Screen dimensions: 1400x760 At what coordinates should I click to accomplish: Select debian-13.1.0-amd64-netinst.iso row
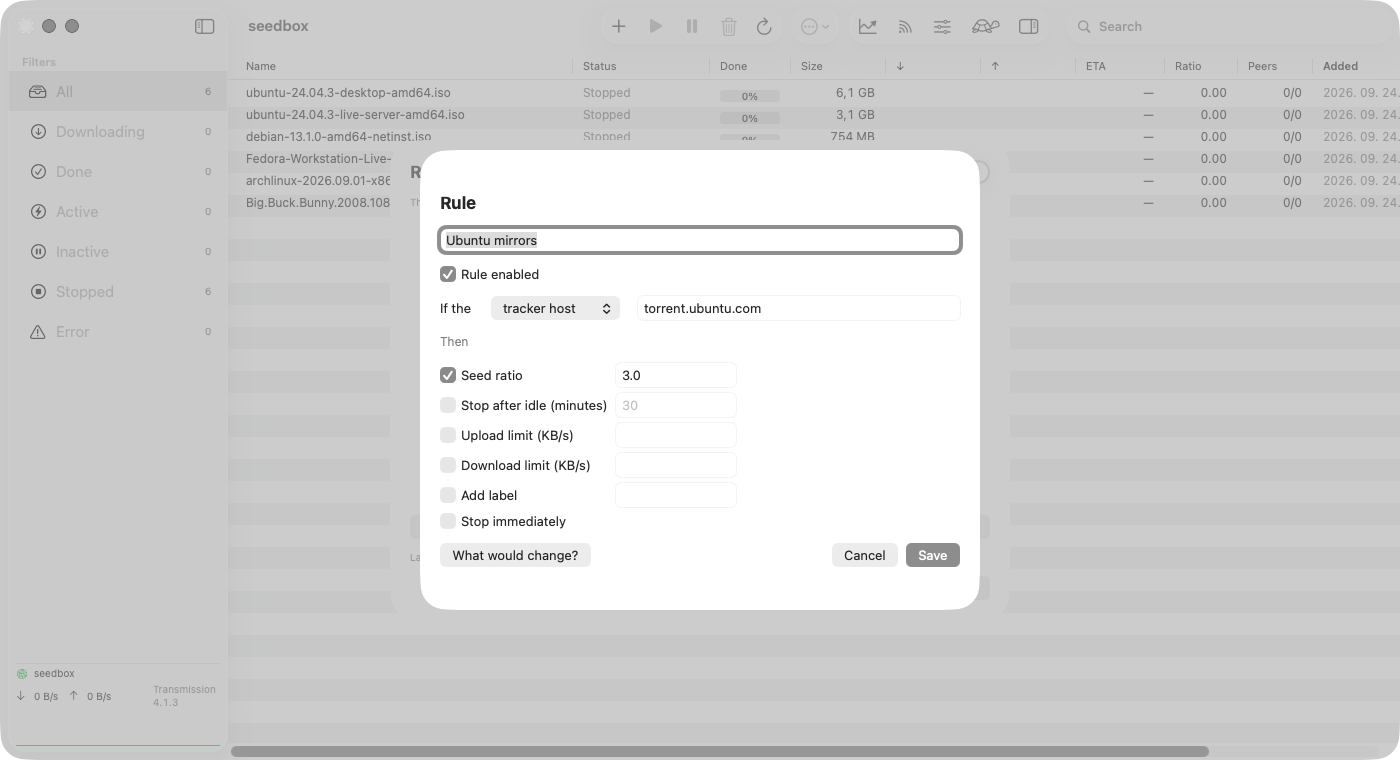[x=814, y=136]
